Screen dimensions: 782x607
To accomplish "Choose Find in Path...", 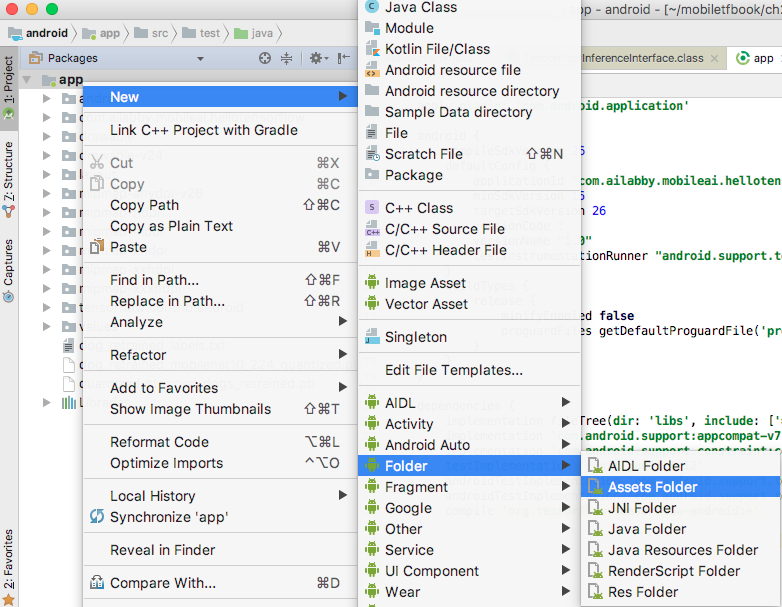I will coord(220,280).
